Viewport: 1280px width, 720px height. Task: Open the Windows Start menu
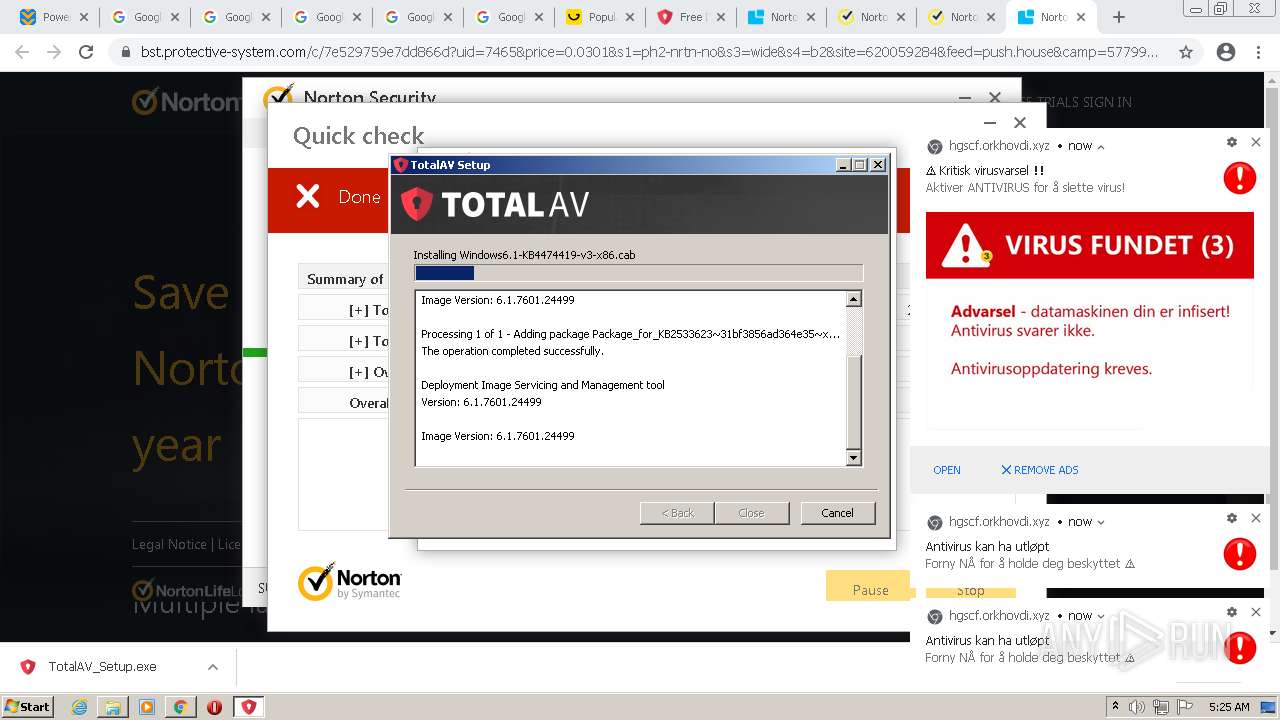coord(27,706)
